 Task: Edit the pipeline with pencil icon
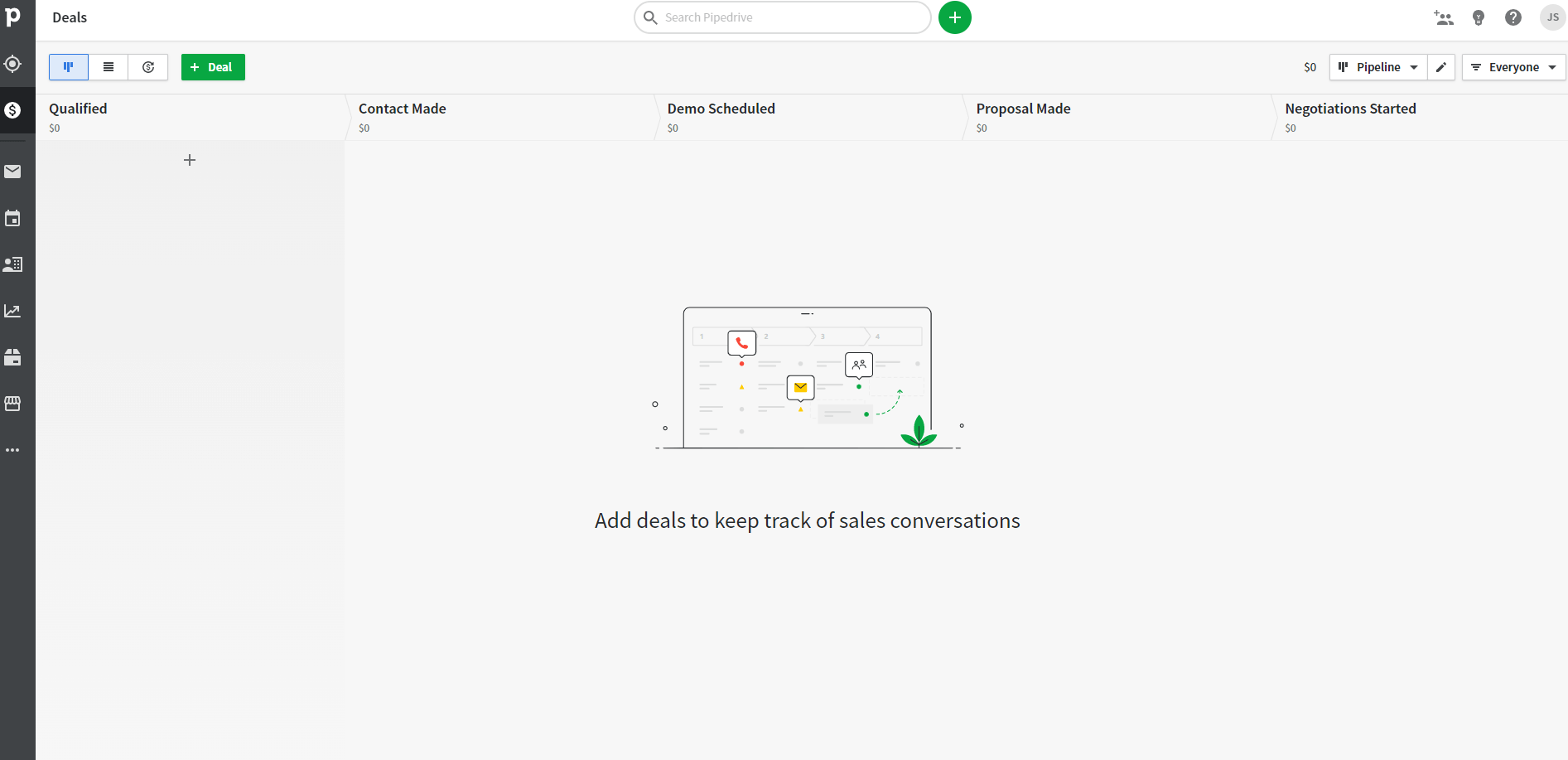[x=1441, y=67]
